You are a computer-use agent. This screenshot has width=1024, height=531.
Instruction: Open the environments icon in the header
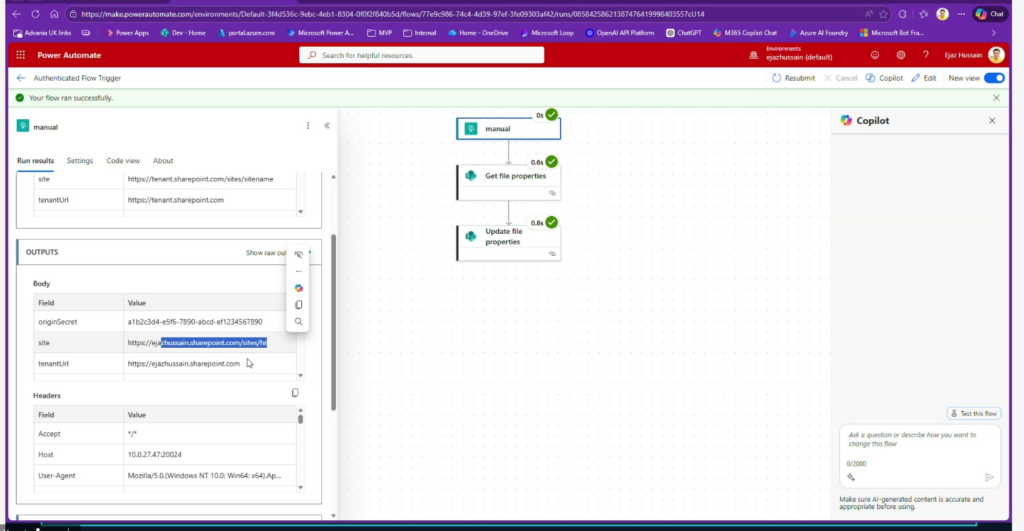click(753, 56)
